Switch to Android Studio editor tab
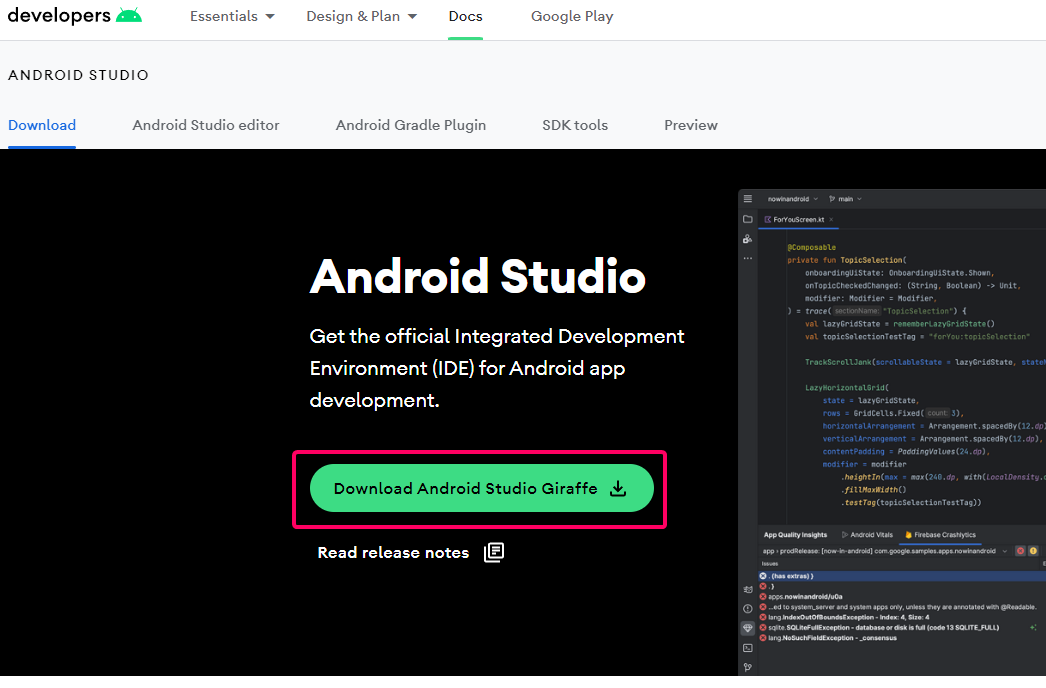The height and width of the screenshot is (688, 1046). coord(206,125)
